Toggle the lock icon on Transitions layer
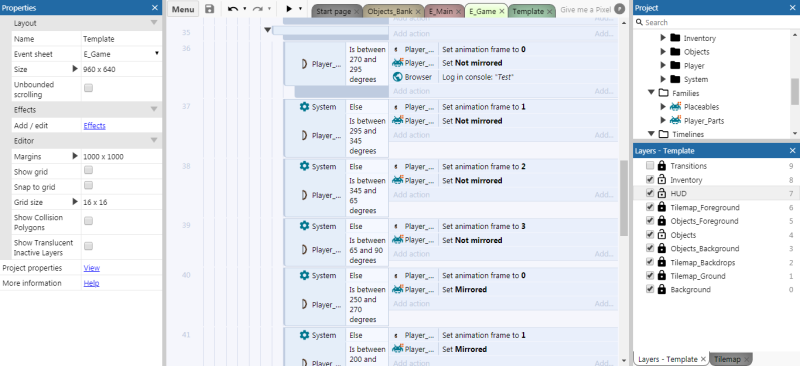This screenshot has height=366, width=800. [662, 165]
